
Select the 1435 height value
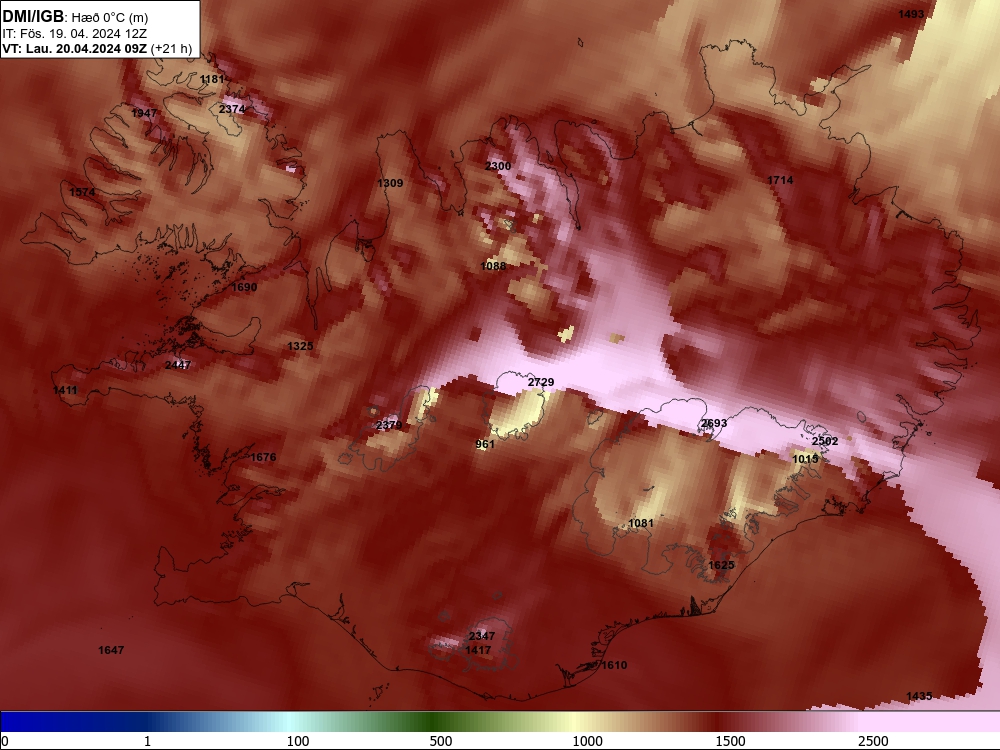coord(919,696)
